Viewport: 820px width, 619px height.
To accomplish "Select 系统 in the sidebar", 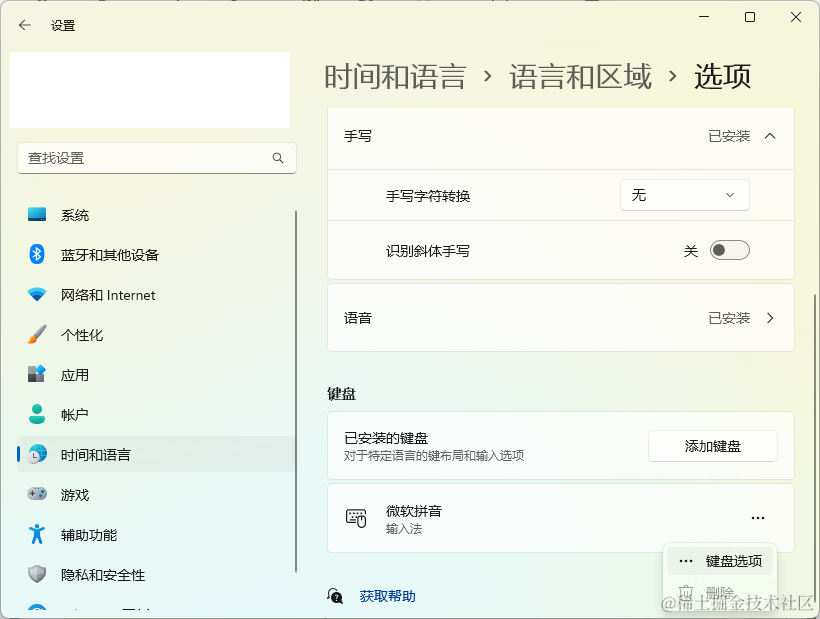I will pyautogui.click(x=75, y=214).
